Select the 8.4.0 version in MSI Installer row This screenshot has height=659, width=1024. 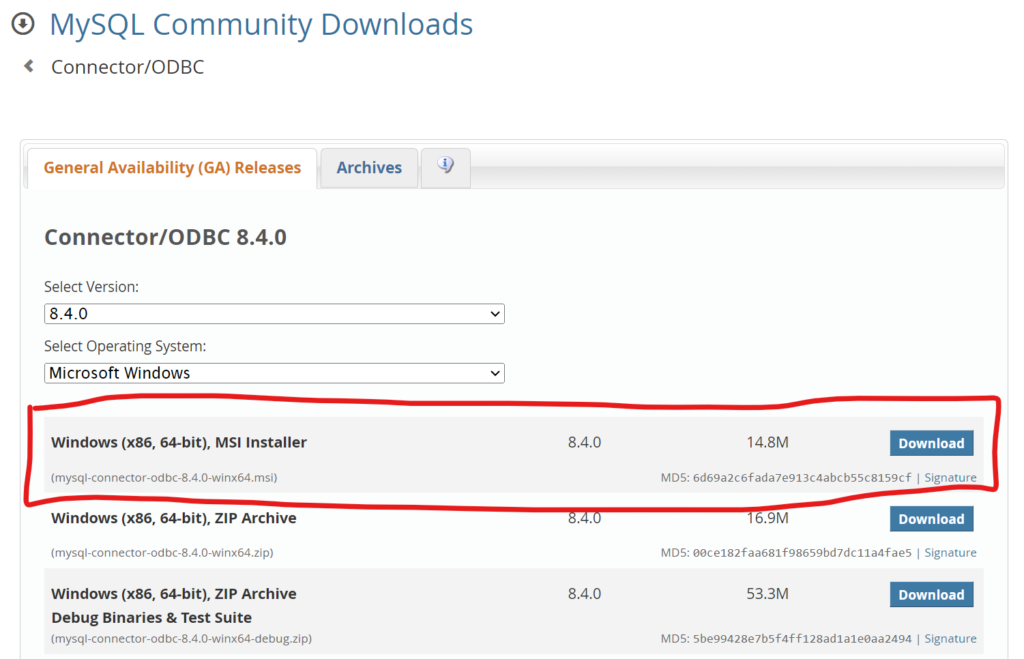tap(584, 442)
